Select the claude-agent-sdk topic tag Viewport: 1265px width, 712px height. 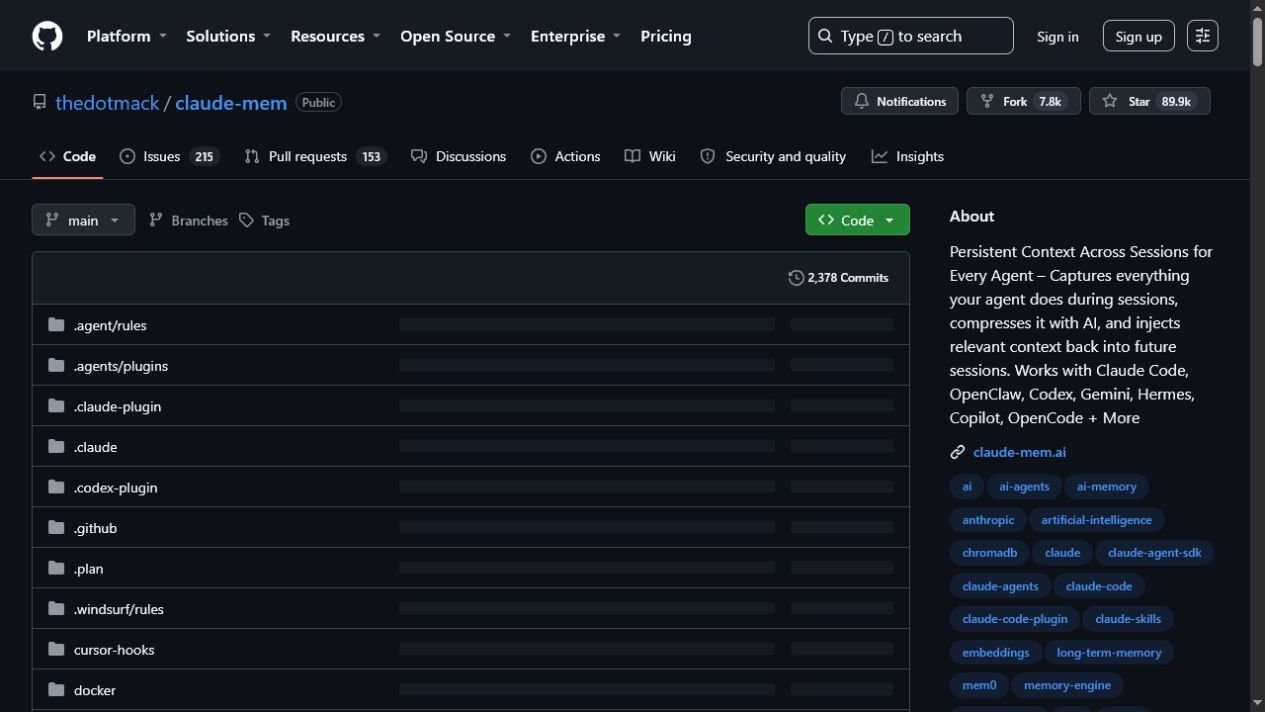point(1154,552)
